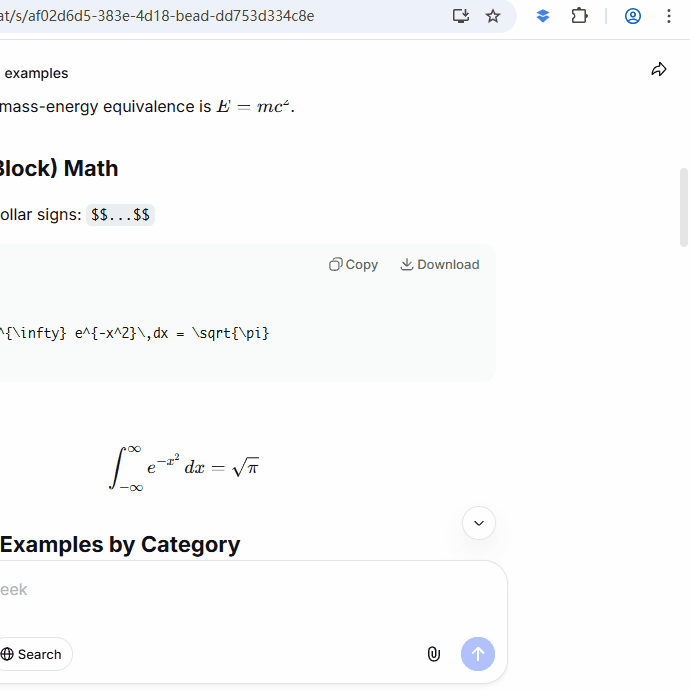The width and height of the screenshot is (690, 692).
Task: Click the "examples" chat title text
Action: click(36, 73)
